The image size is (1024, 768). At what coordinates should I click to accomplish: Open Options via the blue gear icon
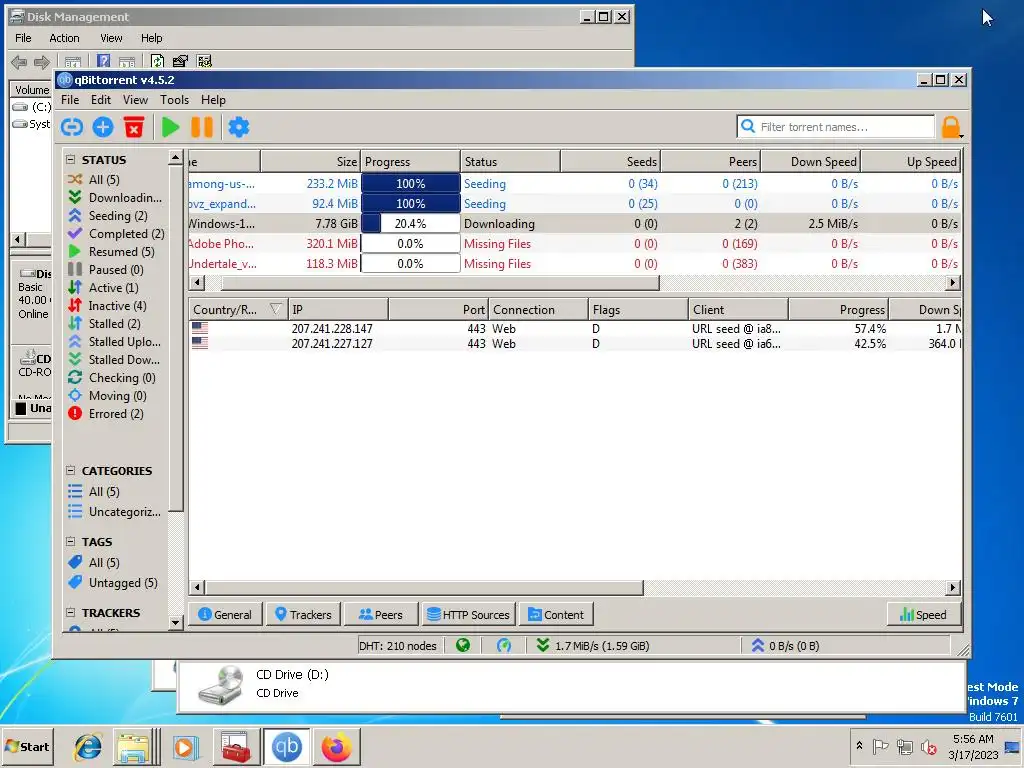tap(239, 127)
